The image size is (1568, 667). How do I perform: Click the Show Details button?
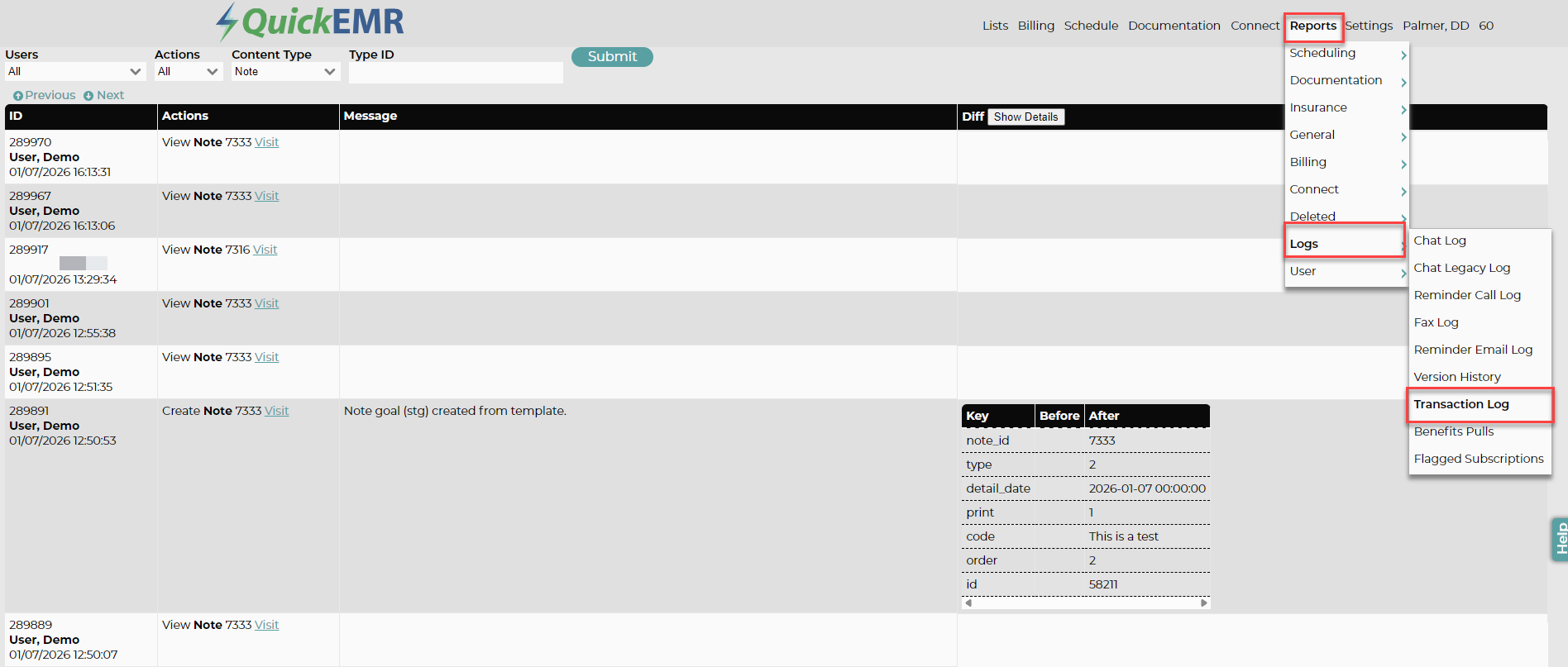tap(1025, 117)
